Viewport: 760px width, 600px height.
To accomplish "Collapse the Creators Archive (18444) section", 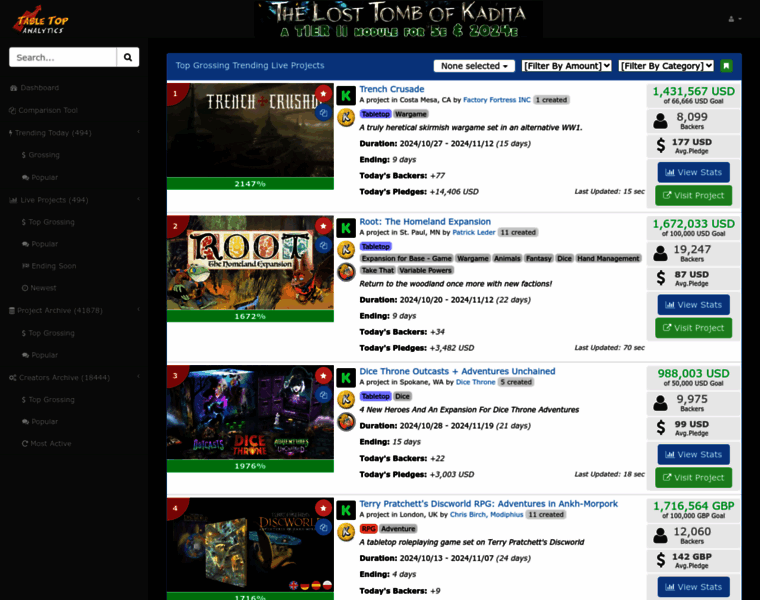I will 74,377.
